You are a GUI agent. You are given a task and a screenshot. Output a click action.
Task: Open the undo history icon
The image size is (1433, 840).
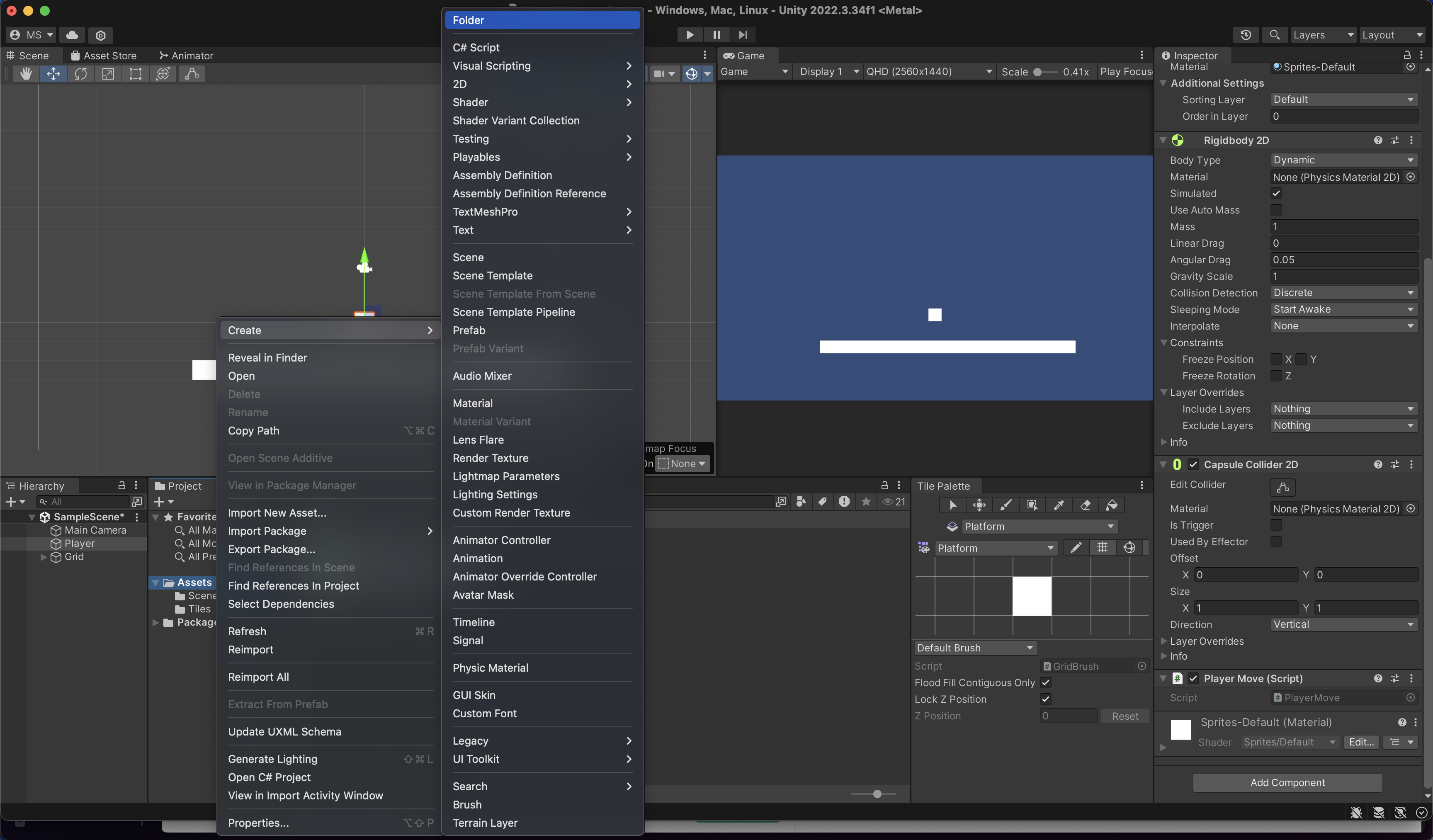(1245, 35)
